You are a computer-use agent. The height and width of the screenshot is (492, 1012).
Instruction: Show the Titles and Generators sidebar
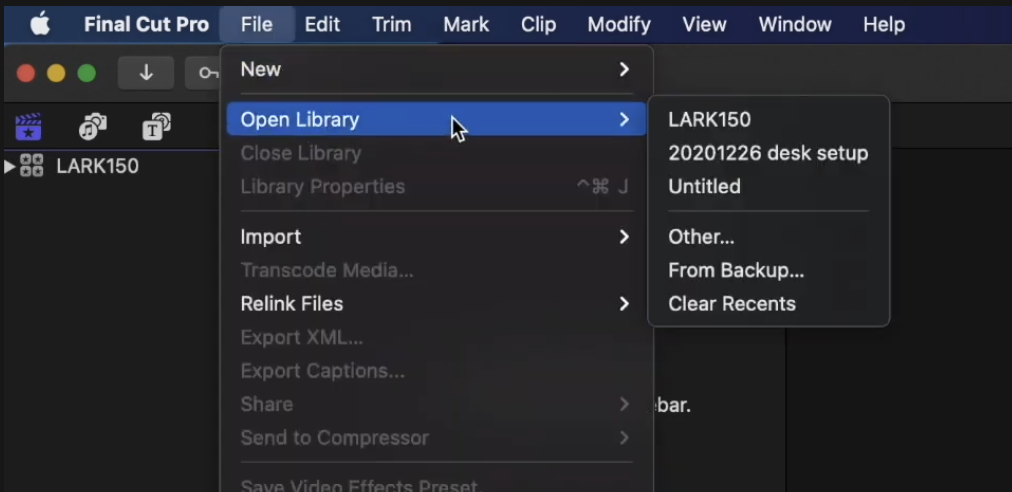coord(156,127)
